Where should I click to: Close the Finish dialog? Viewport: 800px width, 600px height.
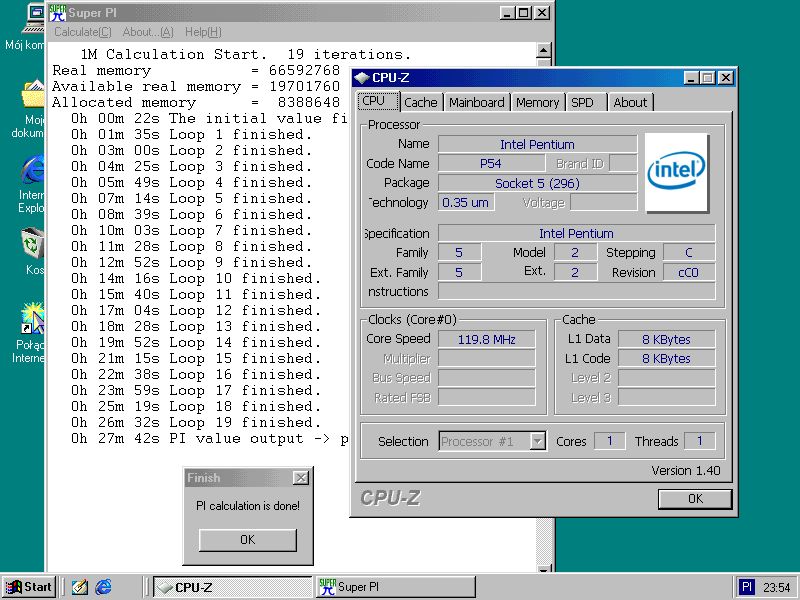click(x=301, y=478)
